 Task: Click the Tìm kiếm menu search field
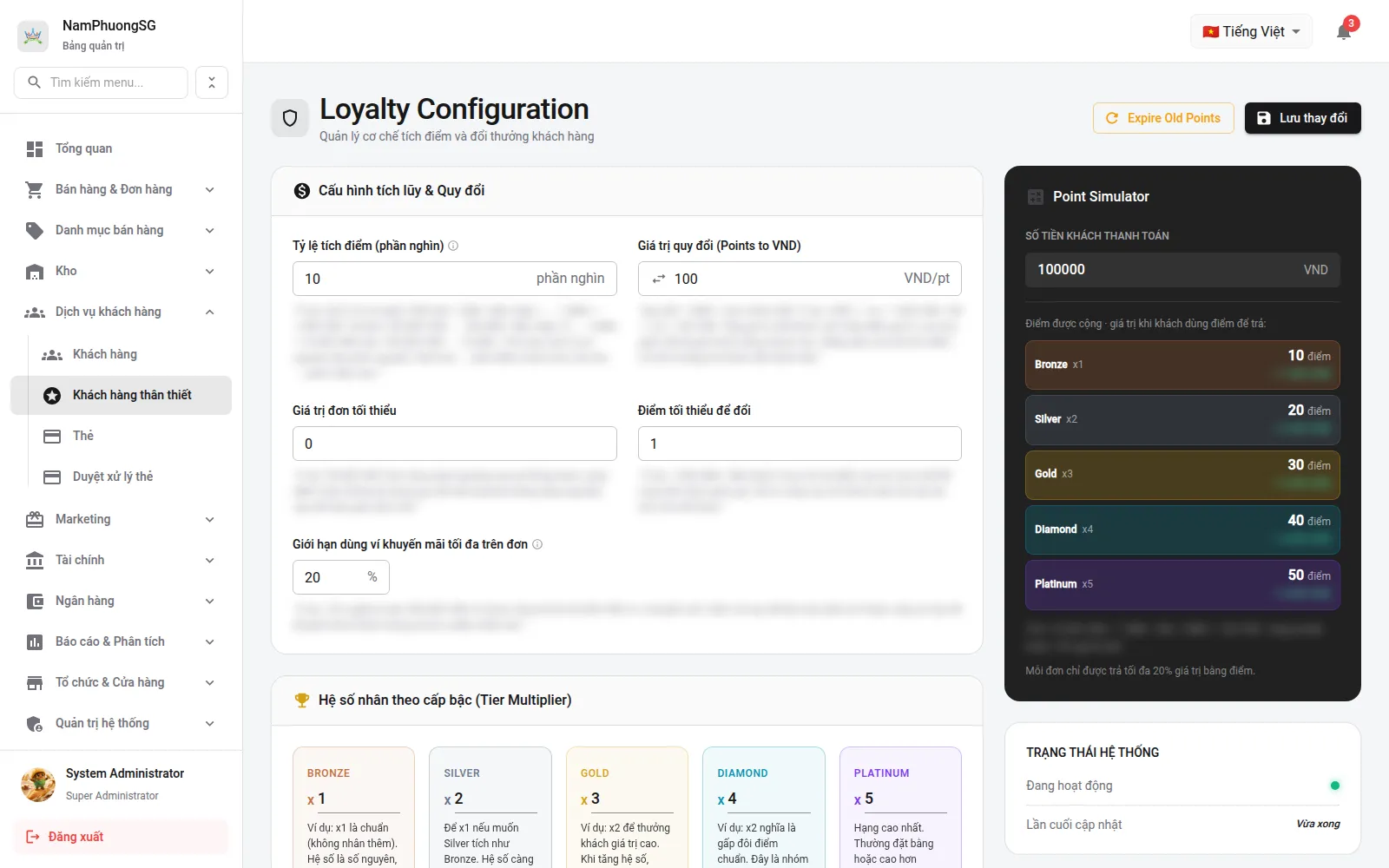[101, 82]
